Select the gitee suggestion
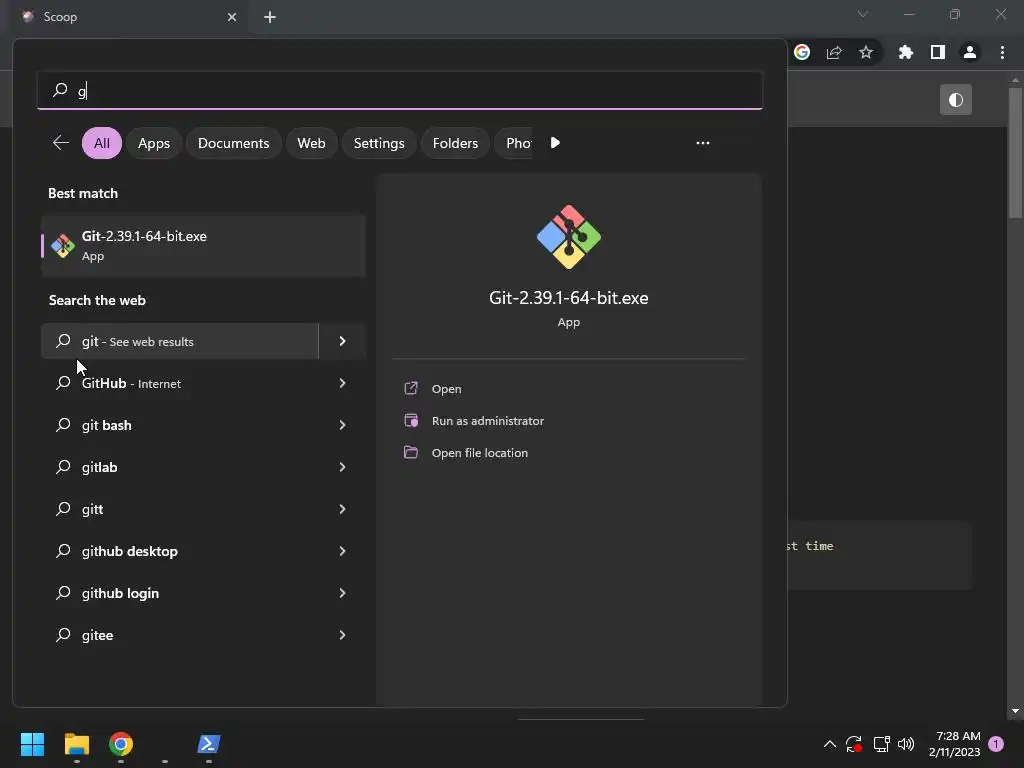The height and width of the screenshot is (768, 1024). [x=180, y=635]
